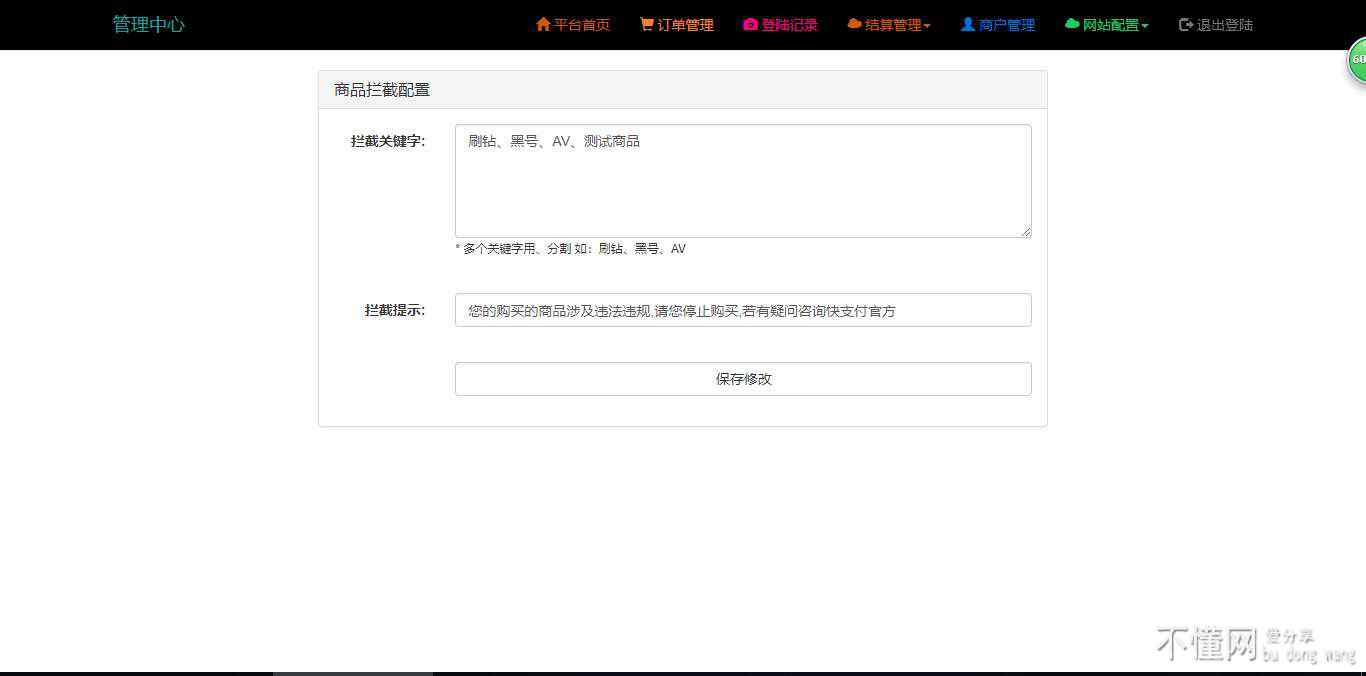Click the shopping cart icon for 订单管理
Image resolution: width=1366 pixels, height=676 pixels.
click(647, 24)
